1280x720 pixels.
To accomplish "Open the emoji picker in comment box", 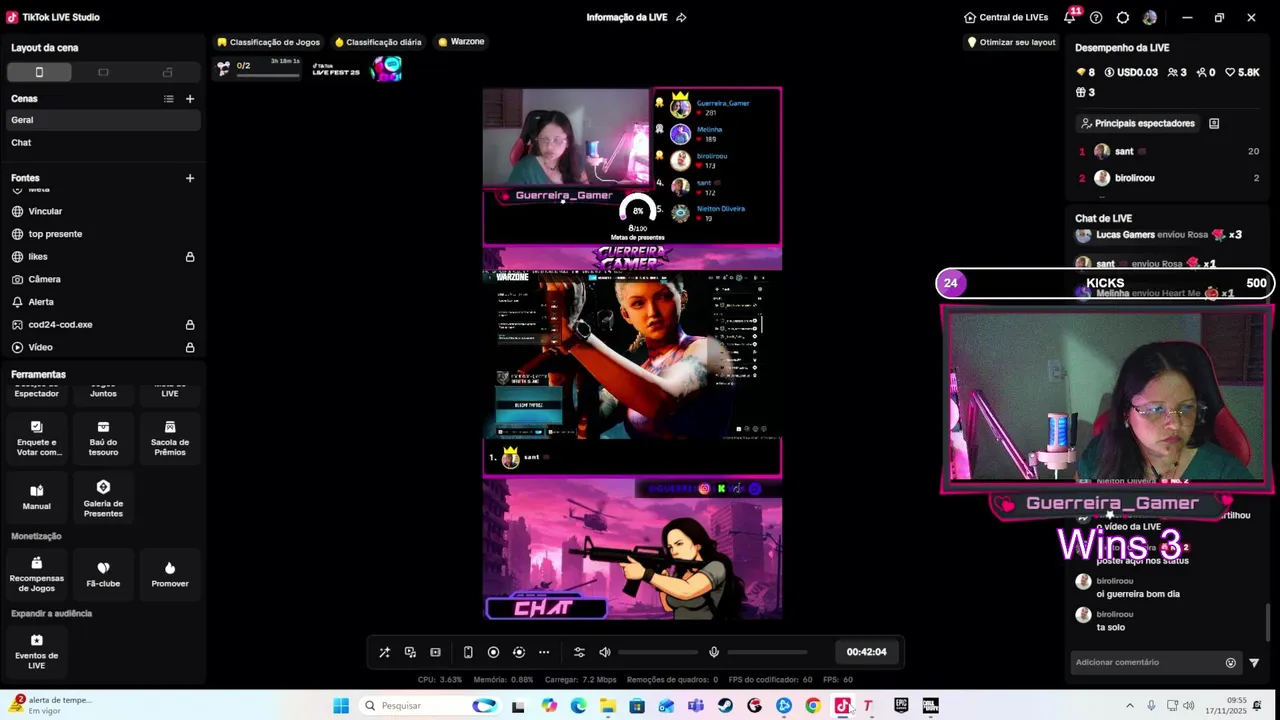I will (1230, 662).
